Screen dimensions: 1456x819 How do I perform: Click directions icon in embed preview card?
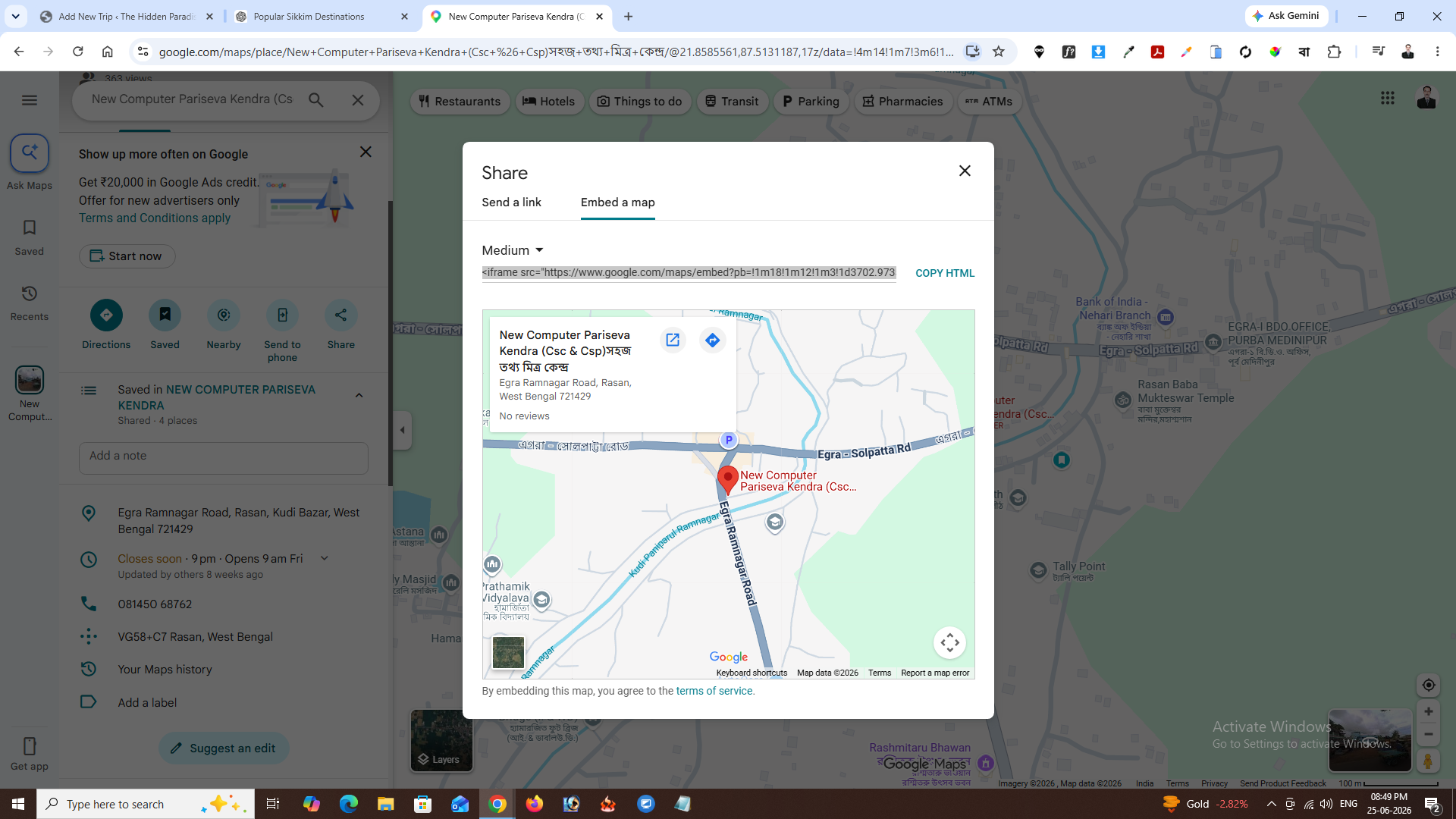[x=712, y=340]
